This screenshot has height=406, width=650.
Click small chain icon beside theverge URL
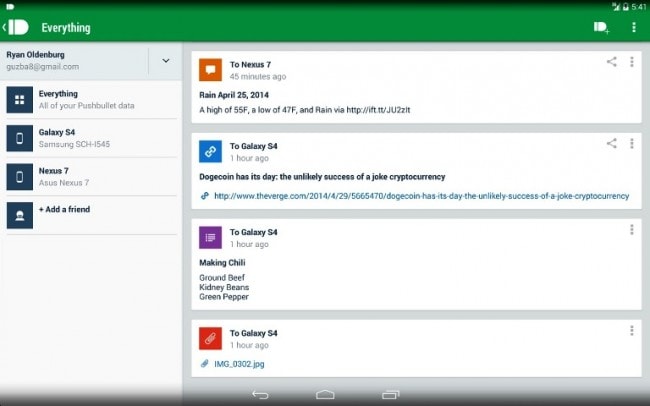205,196
